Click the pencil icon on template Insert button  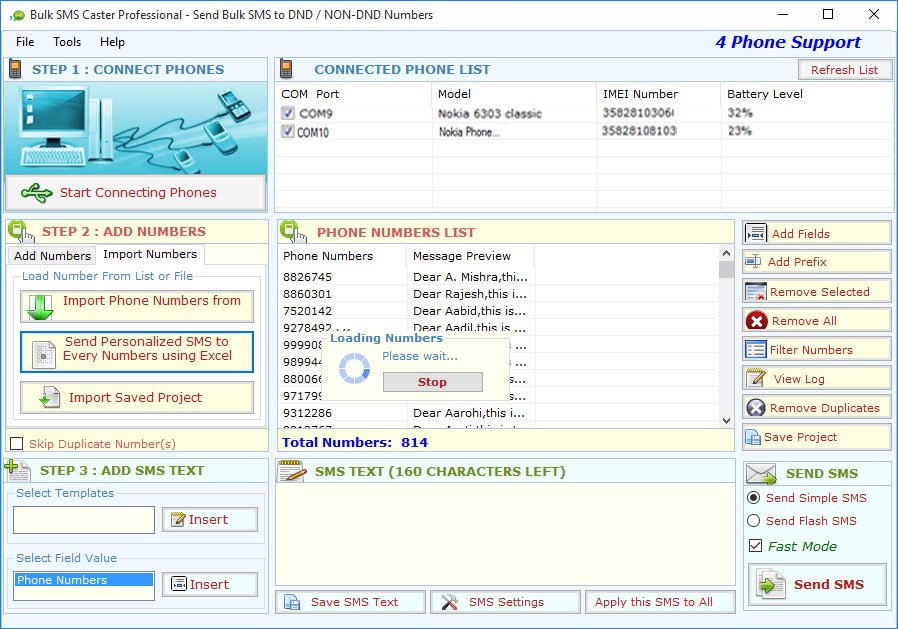(178, 520)
